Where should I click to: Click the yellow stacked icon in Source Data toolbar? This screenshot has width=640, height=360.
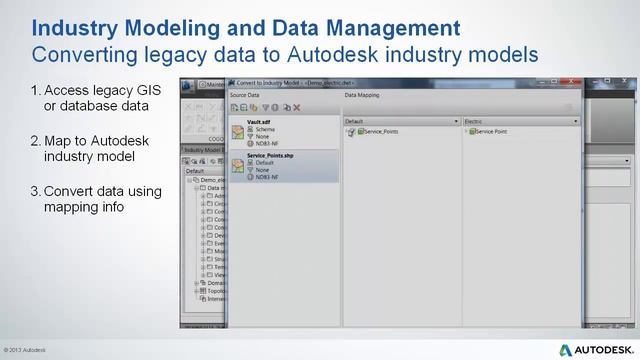(x=253, y=108)
